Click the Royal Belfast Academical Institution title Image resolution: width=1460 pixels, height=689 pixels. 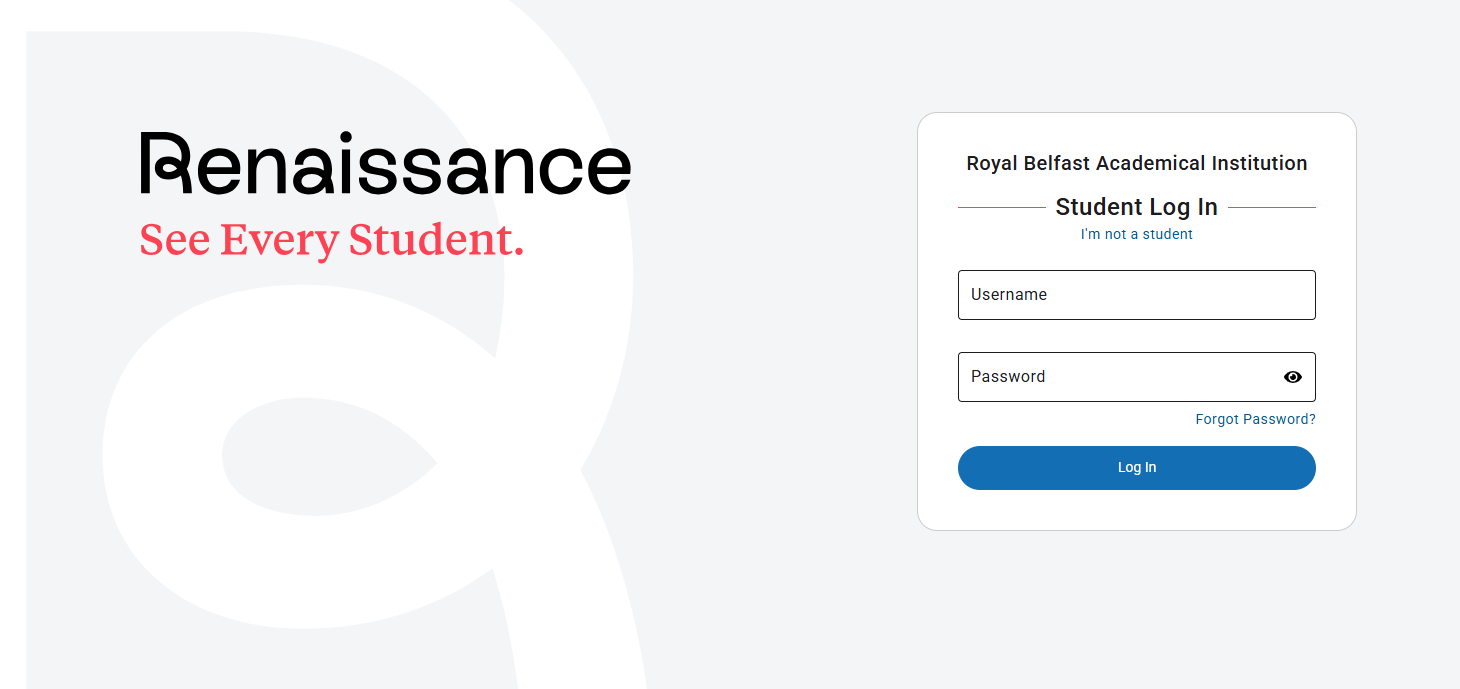click(1136, 163)
